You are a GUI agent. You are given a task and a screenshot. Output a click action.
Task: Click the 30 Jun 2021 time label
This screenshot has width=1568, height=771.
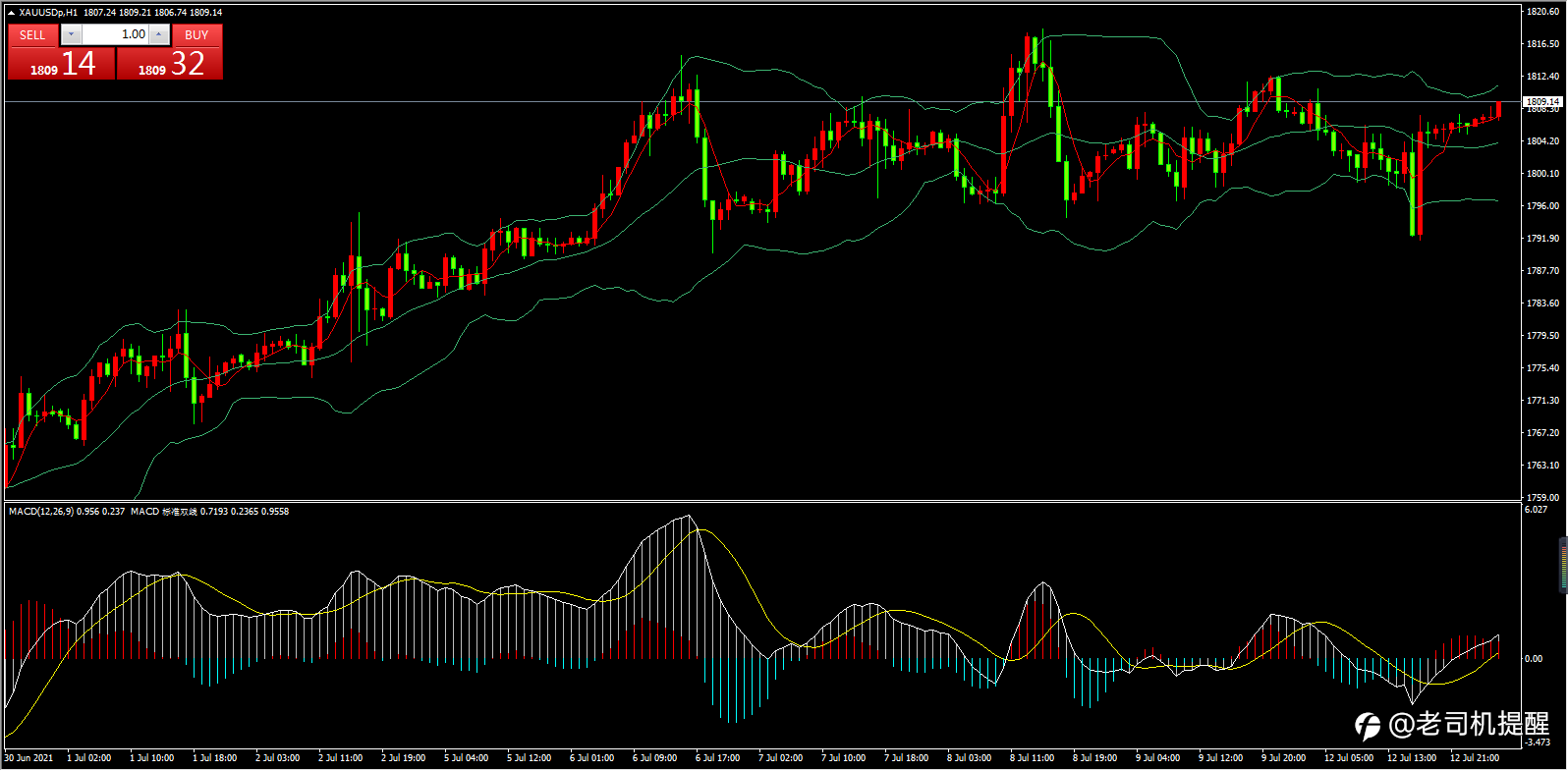(x=28, y=758)
